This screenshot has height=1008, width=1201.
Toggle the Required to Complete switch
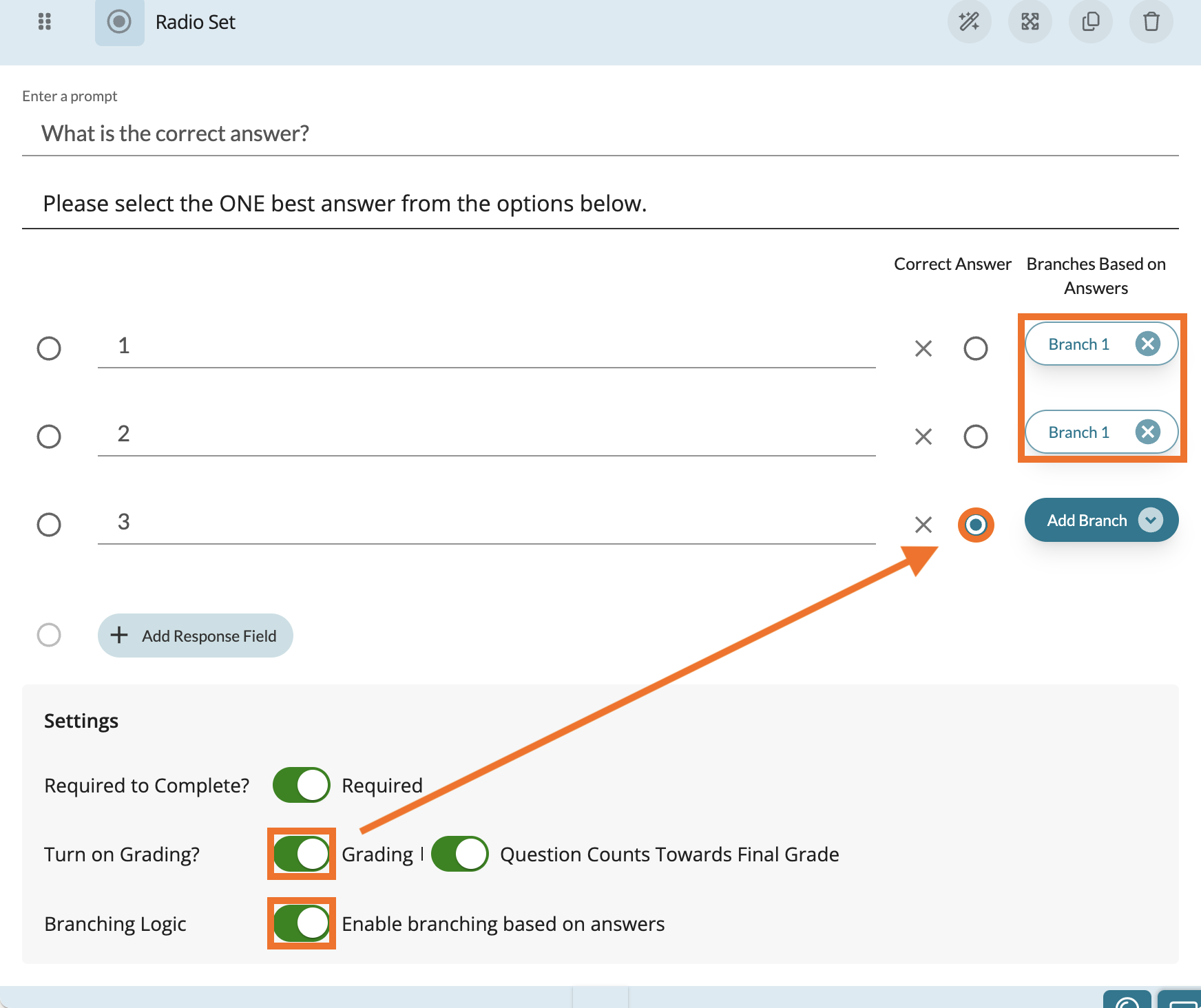tap(302, 785)
